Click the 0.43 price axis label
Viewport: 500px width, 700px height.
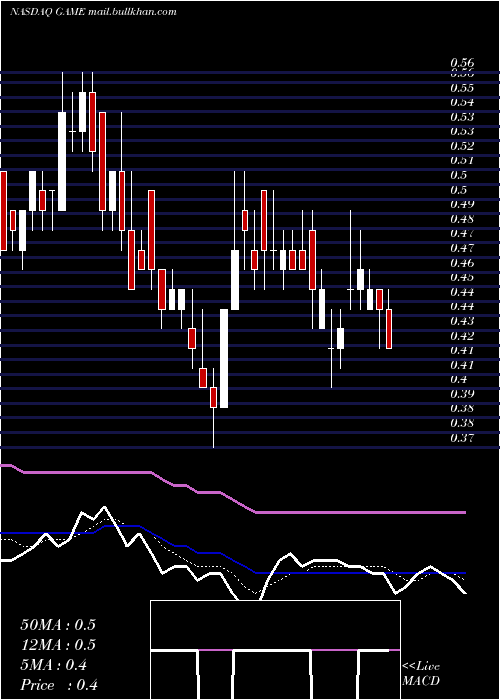(462, 321)
